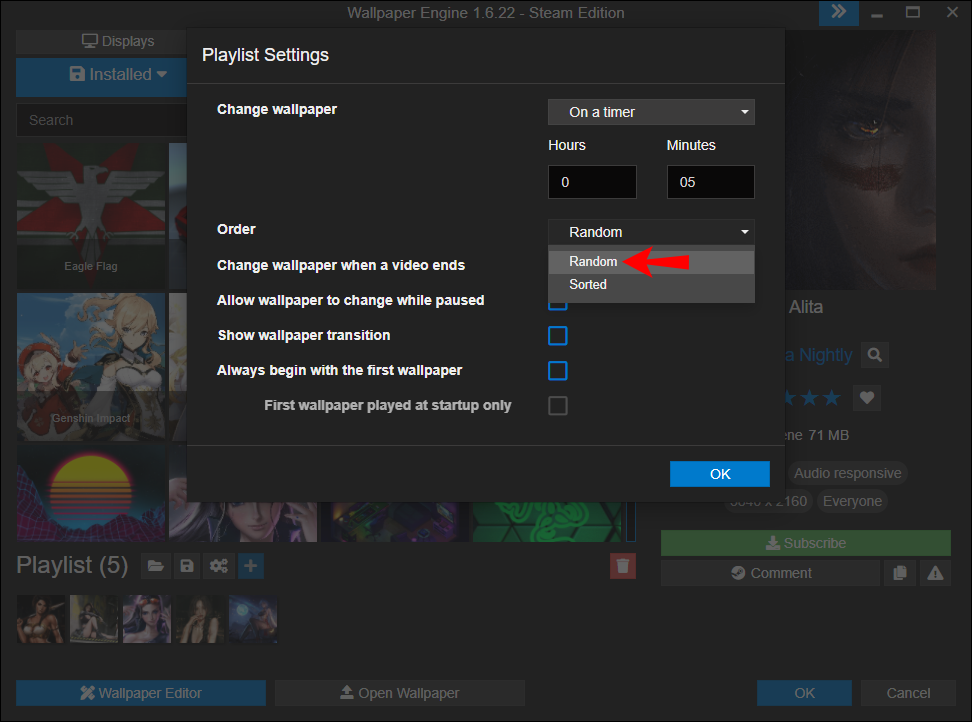Screen dimensions: 972x722
Task: Report wallpaper with warning triangle icon
Action: pos(935,573)
